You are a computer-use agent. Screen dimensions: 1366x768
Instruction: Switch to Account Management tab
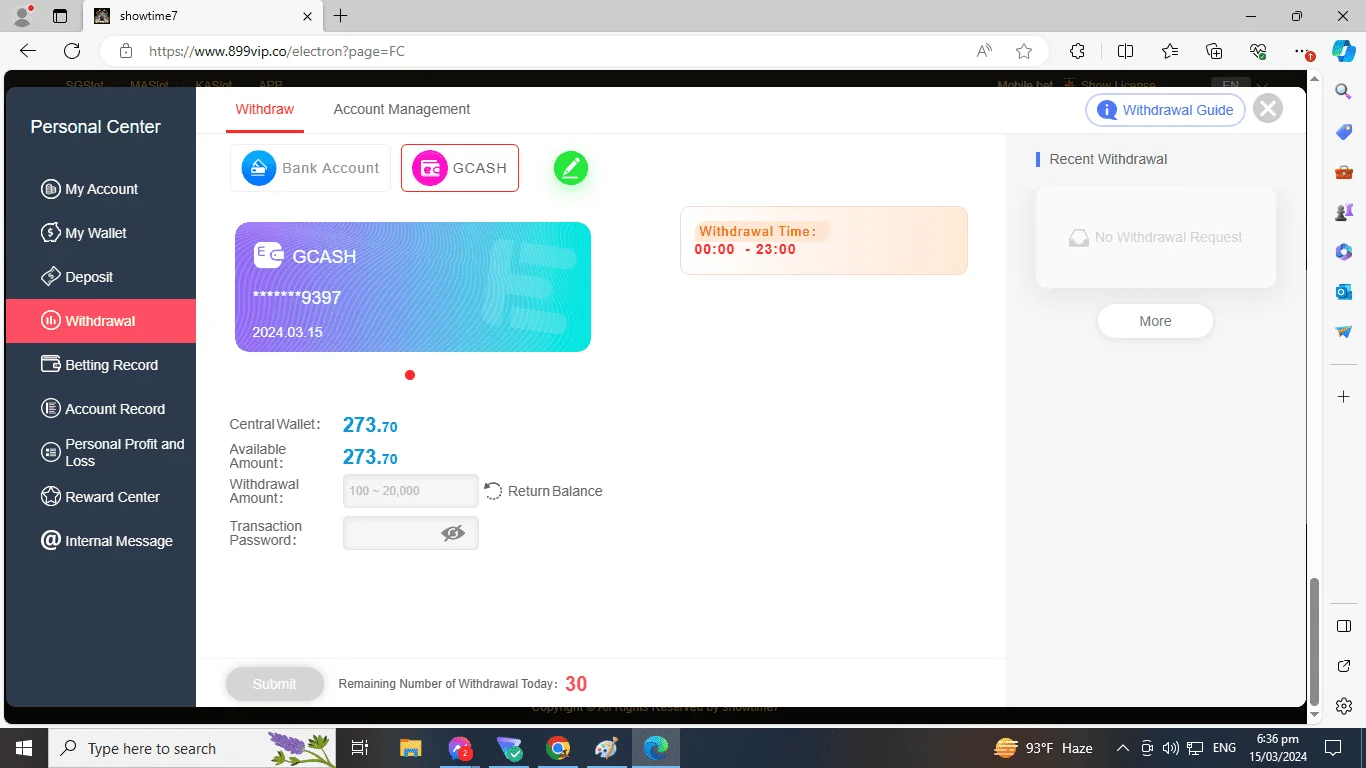coord(401,109)
